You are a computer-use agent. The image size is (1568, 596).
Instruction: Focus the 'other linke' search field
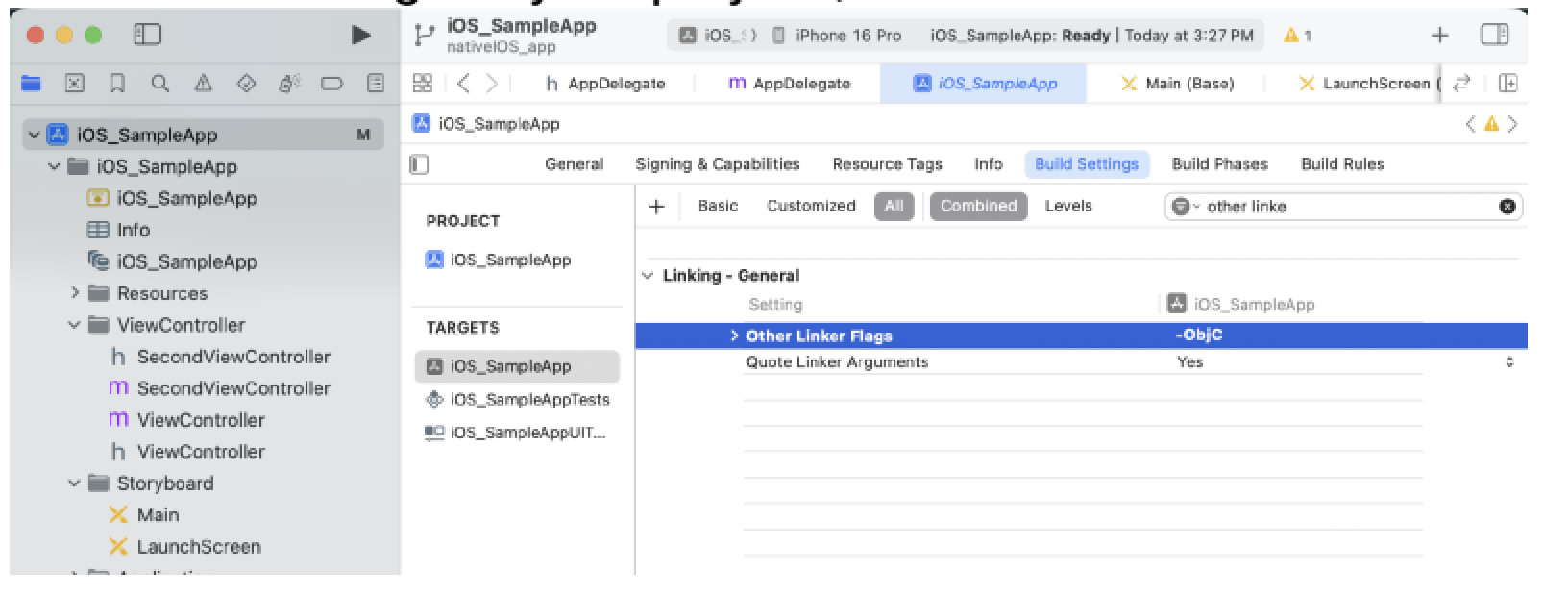pyautogui.click(x=1345, y=207)
